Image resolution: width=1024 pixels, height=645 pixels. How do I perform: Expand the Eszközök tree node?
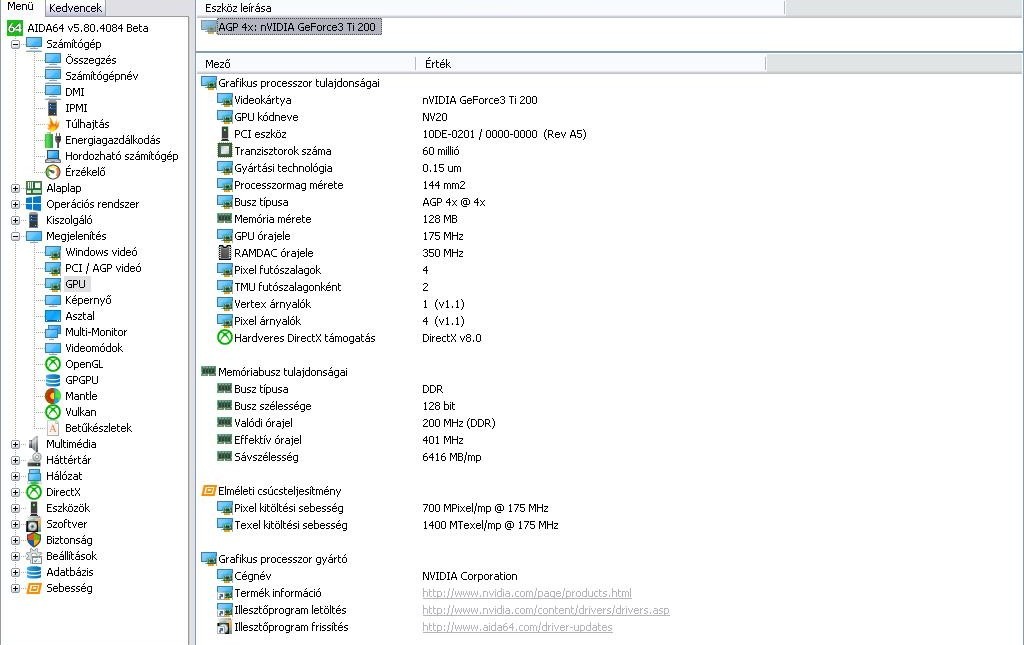point(15,508)
